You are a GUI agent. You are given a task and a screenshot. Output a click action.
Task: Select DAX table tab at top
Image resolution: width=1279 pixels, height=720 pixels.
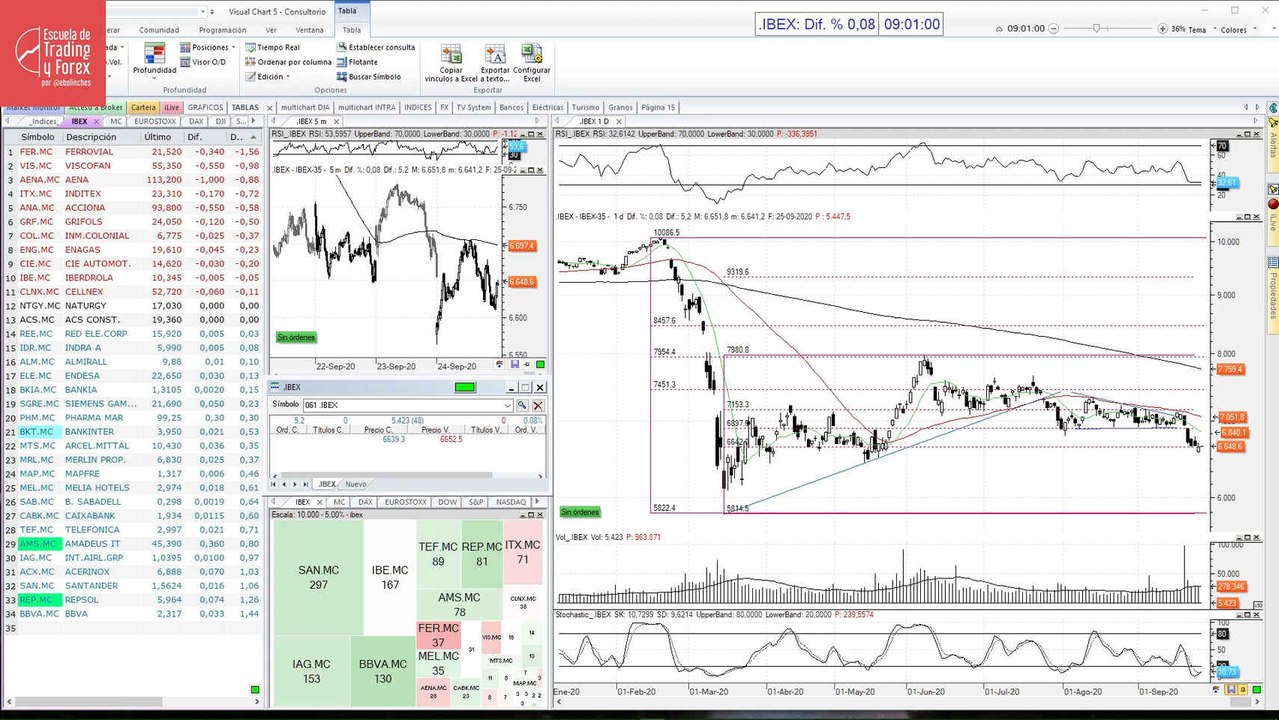pyautogui.click(x=196, y=121)
